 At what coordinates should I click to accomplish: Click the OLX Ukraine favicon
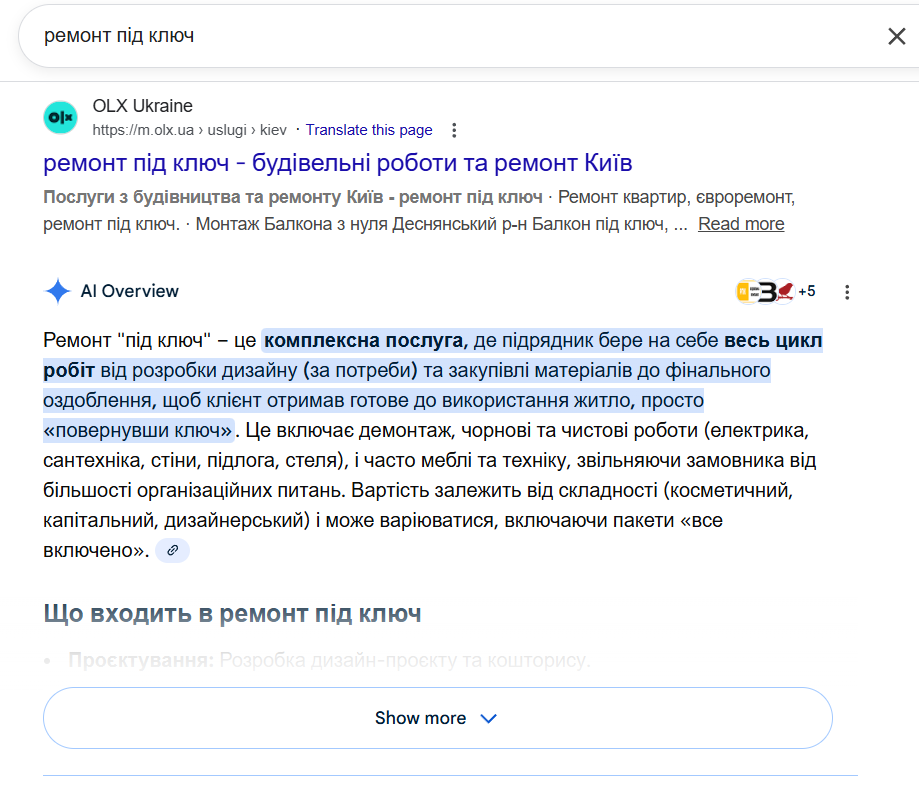[60, 117]
